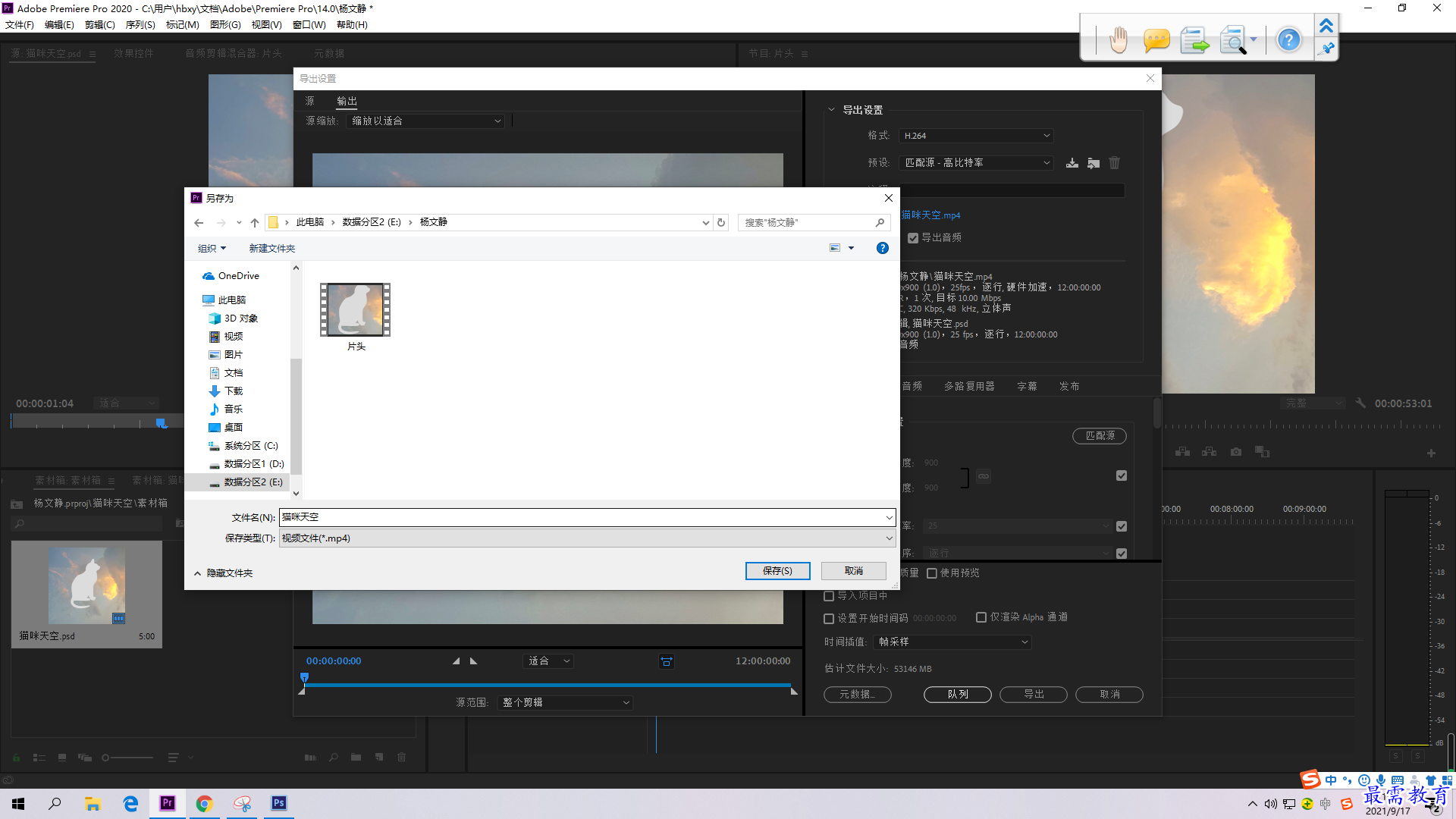The height and width of the screenshot is (819, 1456).
Task: Click 新建文件夹 to create a folder
Action: coord(272,249)
